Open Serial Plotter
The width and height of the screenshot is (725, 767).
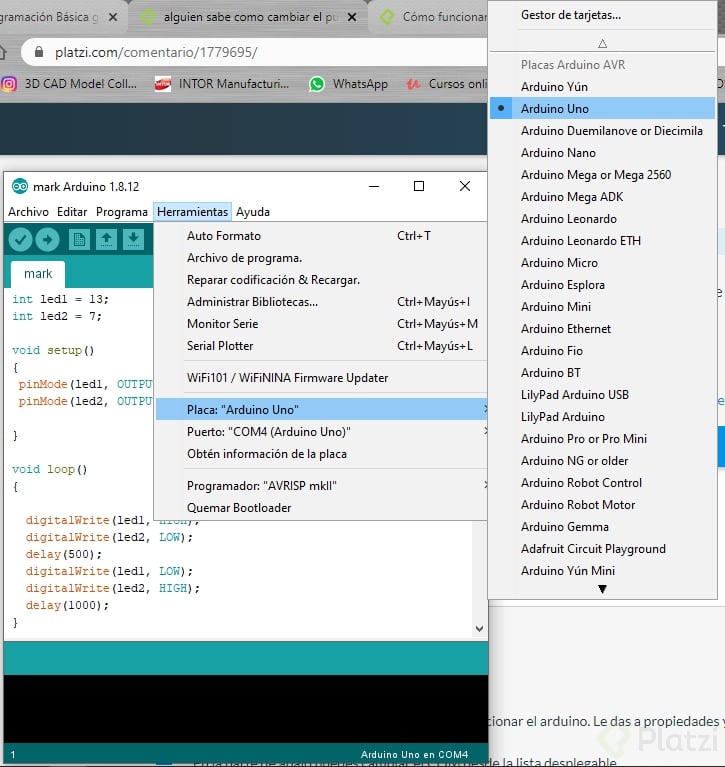pos(321,346)
